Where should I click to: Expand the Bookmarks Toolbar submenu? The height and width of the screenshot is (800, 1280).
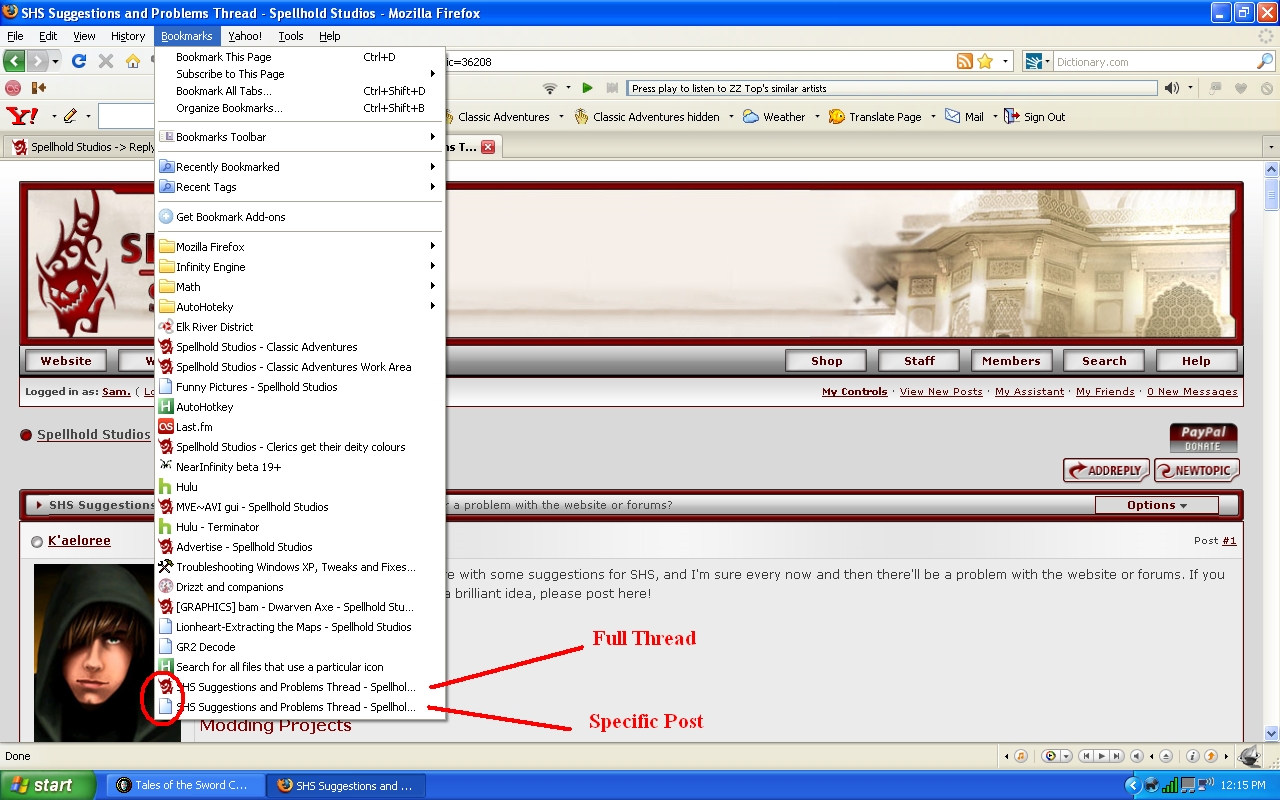(x=300, y=137)
